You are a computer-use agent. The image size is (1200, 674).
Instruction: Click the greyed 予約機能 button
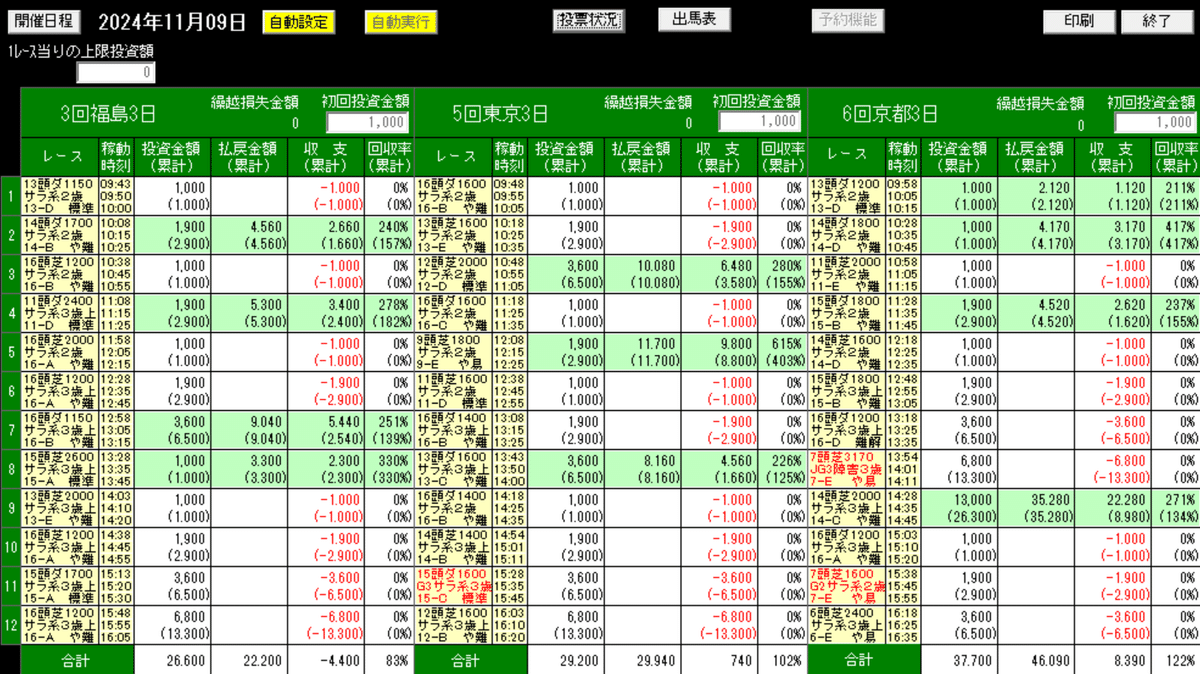[x=846, y=20]
